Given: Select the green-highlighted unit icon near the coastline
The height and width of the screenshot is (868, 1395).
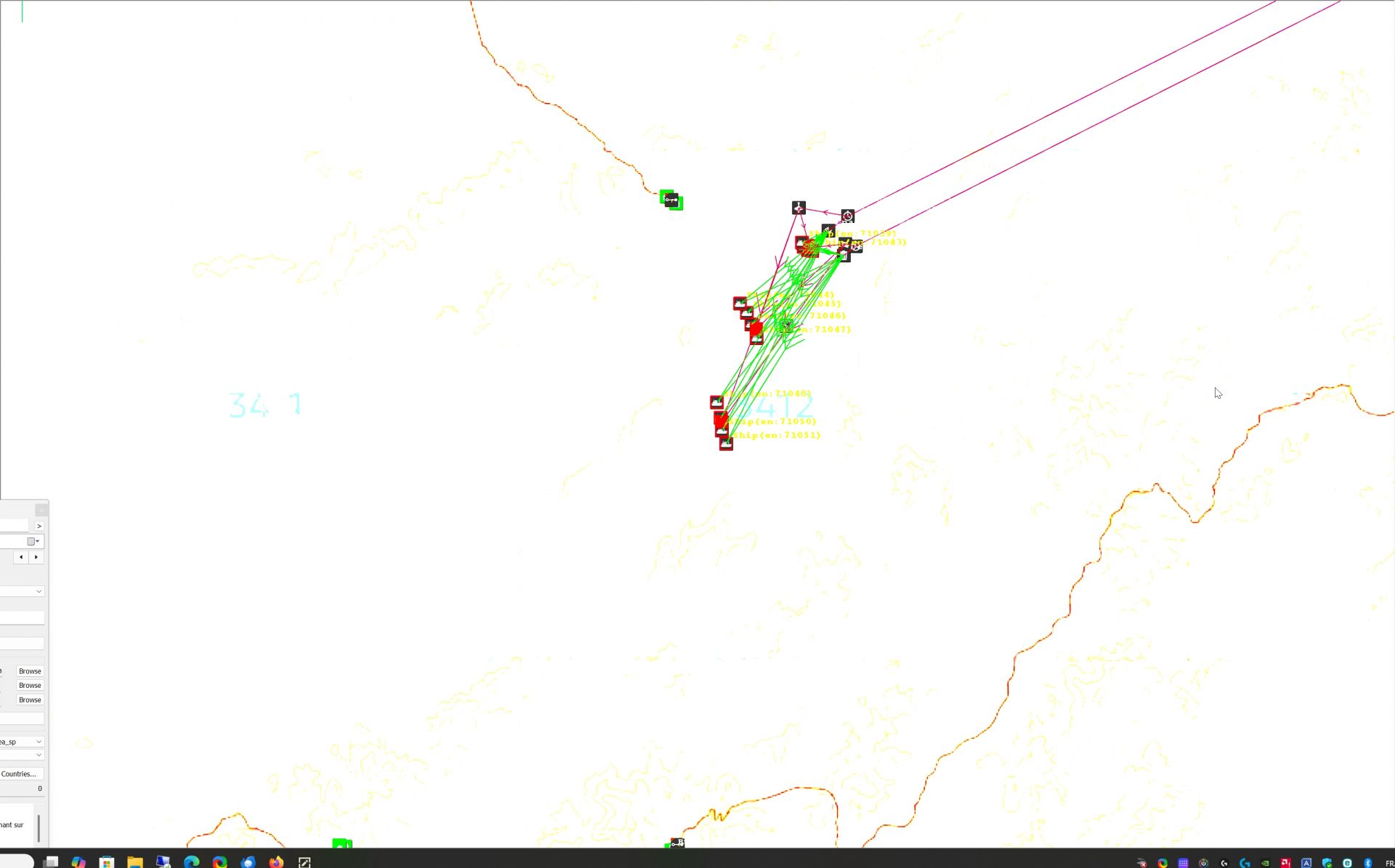Looking at the screenshot, I should coord(671,199).
